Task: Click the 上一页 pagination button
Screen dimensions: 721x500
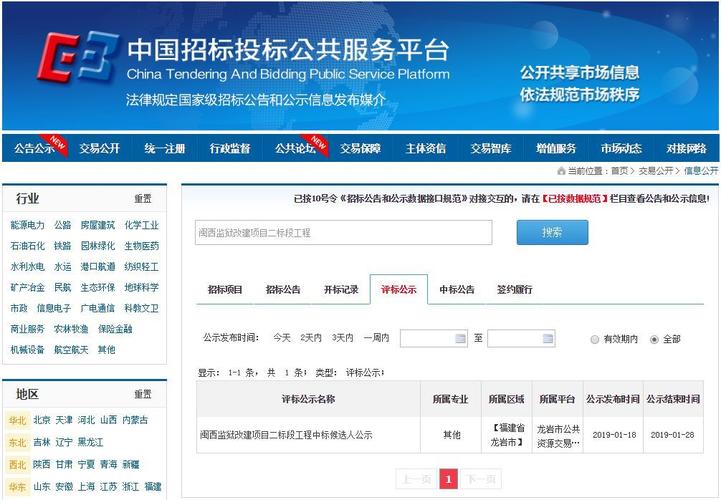Action: pyautogui.click(x=417, y=480)
